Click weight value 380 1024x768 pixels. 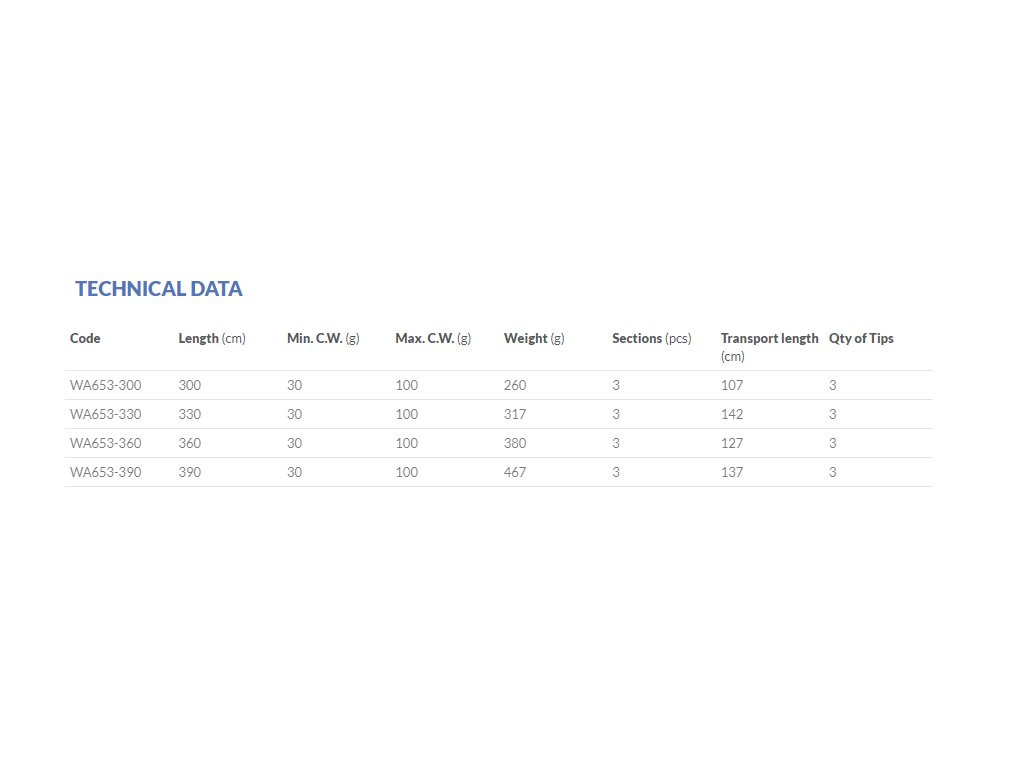pyautogui.click(x=515, y=443)
